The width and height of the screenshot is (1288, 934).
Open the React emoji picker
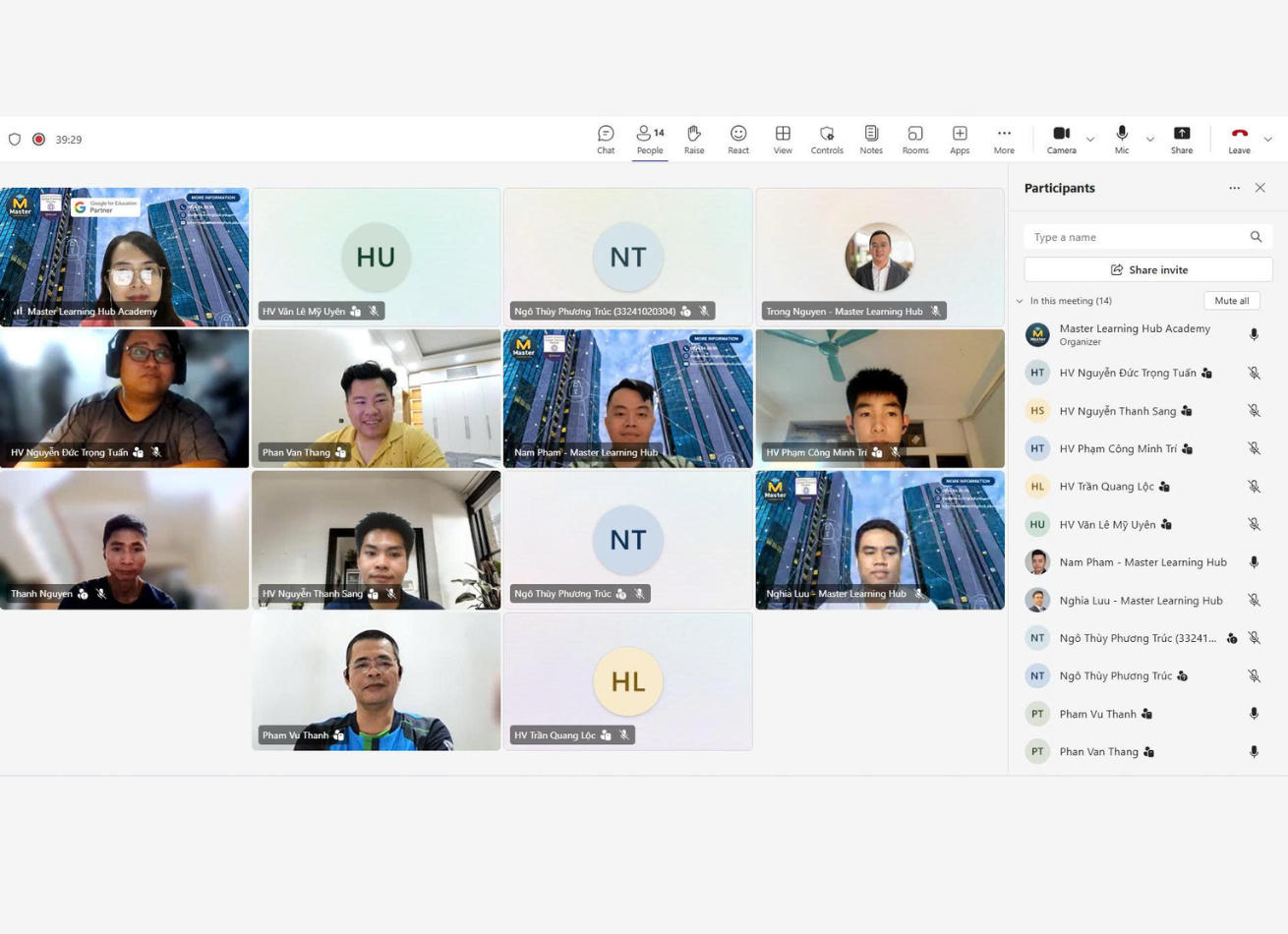click(738, 140)
